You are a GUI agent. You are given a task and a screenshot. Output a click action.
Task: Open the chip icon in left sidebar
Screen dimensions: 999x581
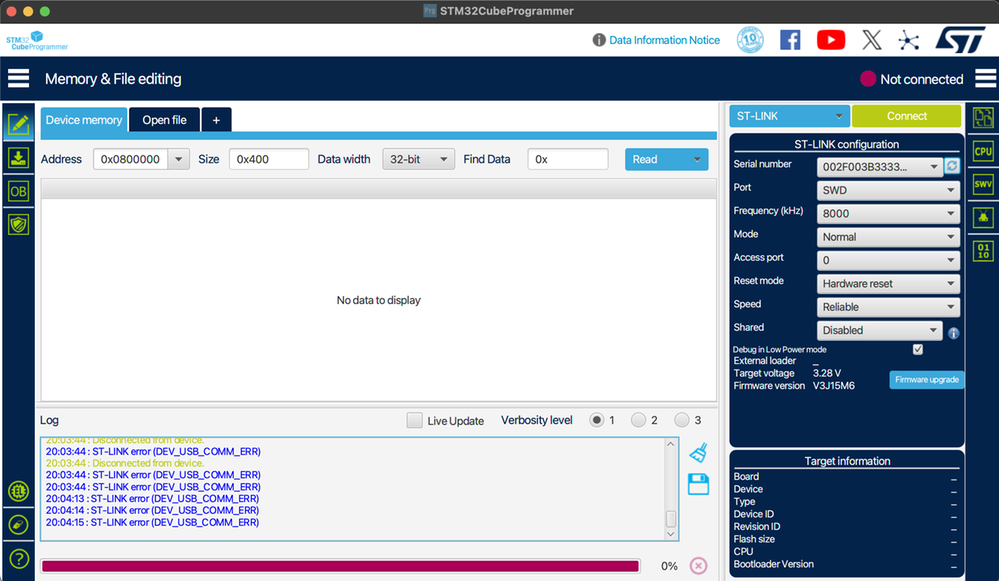click(18, 491)
